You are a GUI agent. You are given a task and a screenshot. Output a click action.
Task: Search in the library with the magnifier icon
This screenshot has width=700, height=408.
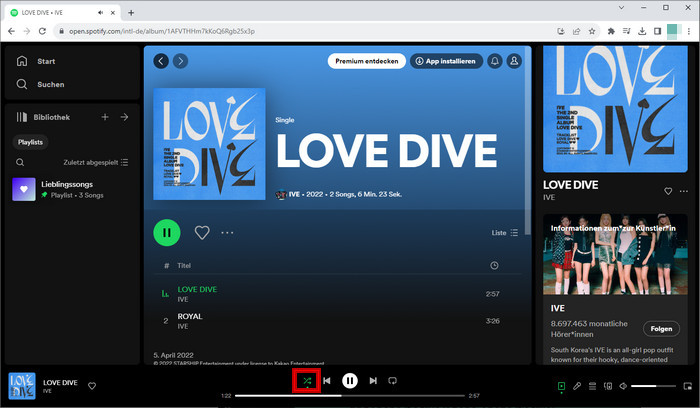20,162
